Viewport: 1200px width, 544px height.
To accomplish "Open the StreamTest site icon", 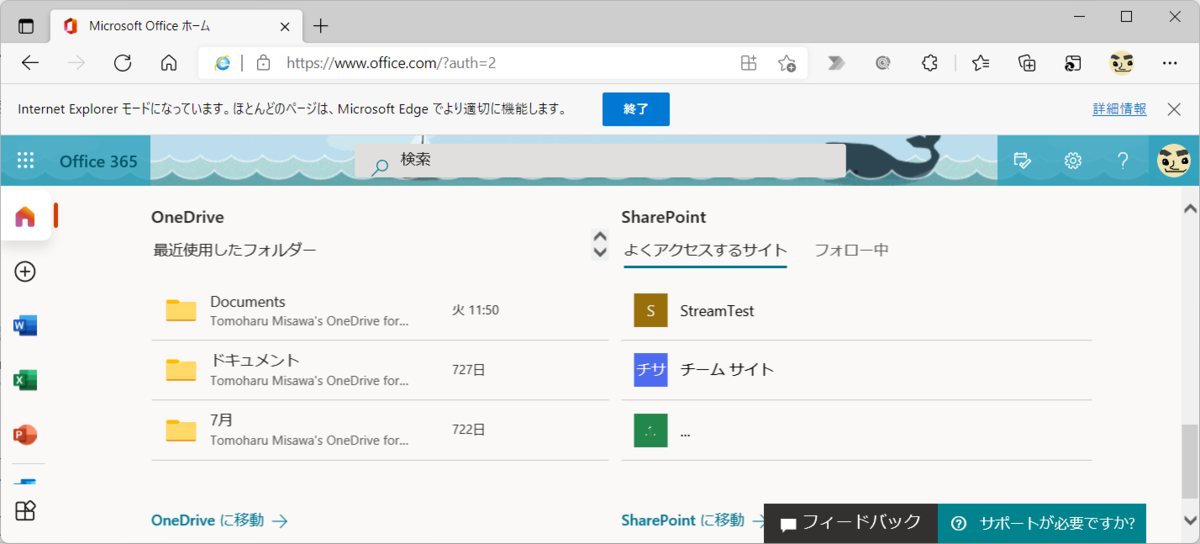I will point(651,311).
